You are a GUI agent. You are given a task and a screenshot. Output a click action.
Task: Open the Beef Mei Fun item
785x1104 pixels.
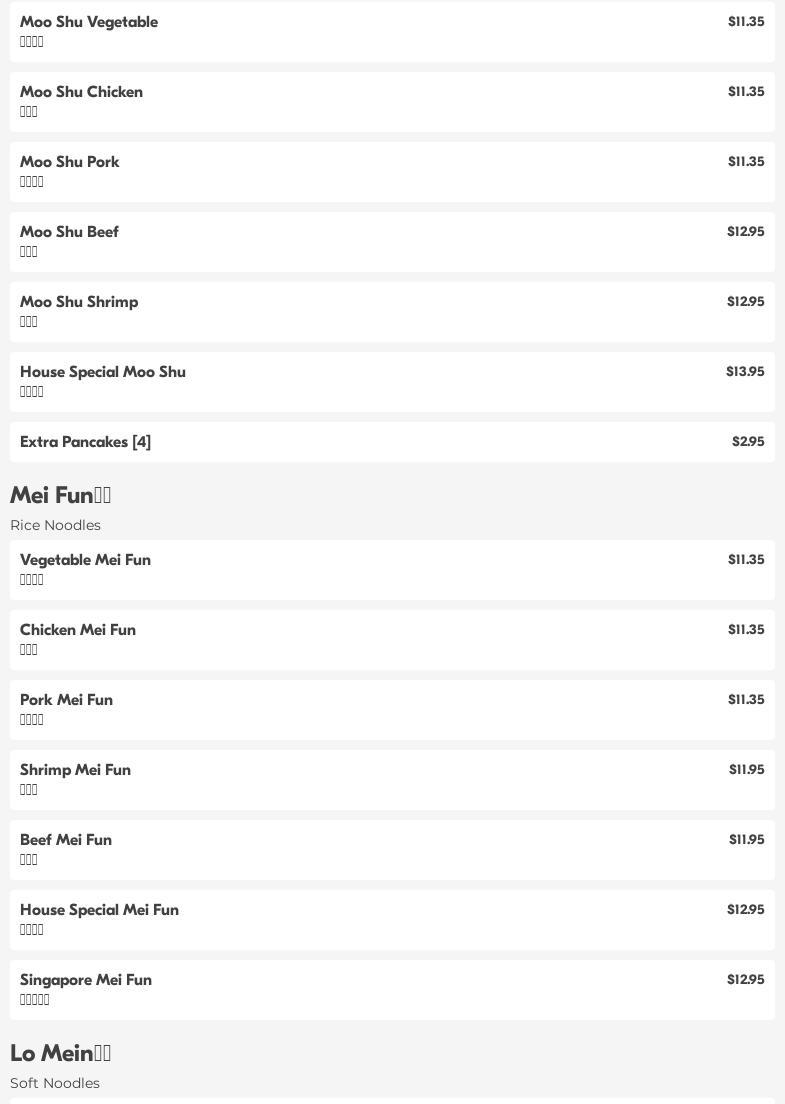click(x=66, y=840)
